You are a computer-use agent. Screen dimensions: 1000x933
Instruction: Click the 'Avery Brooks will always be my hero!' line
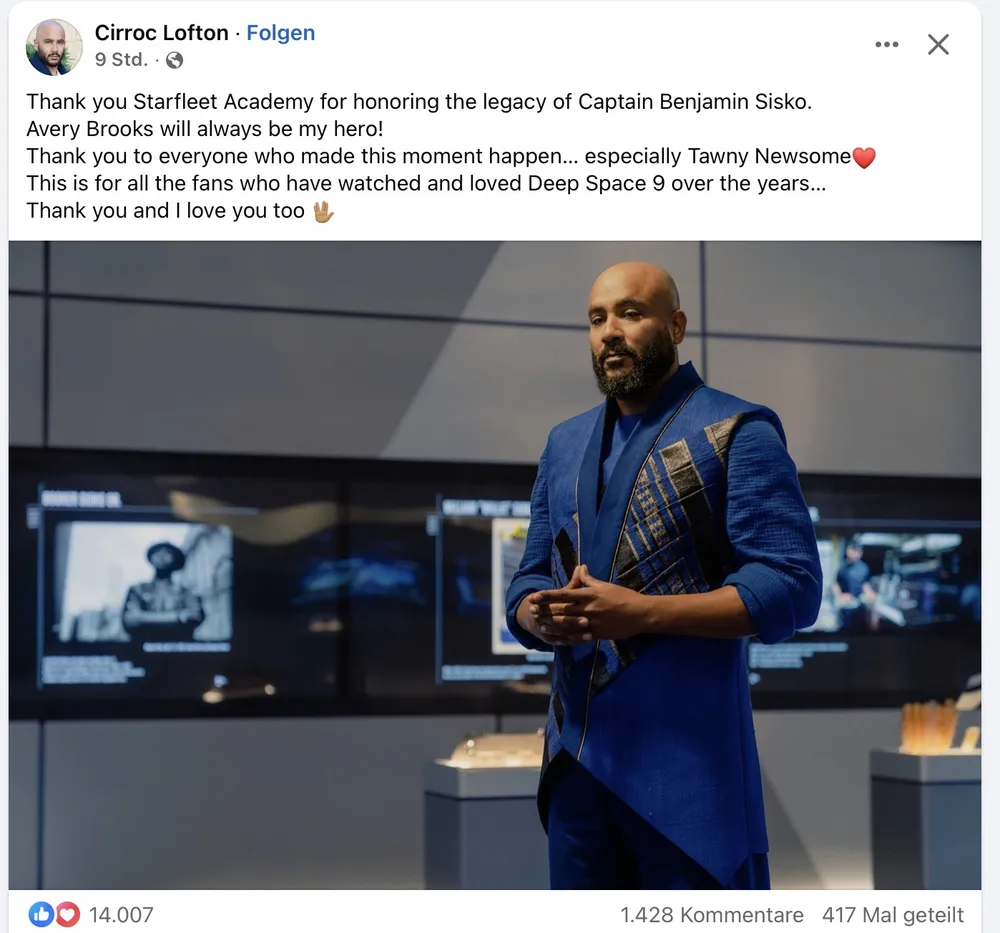[x=205, y=129]
